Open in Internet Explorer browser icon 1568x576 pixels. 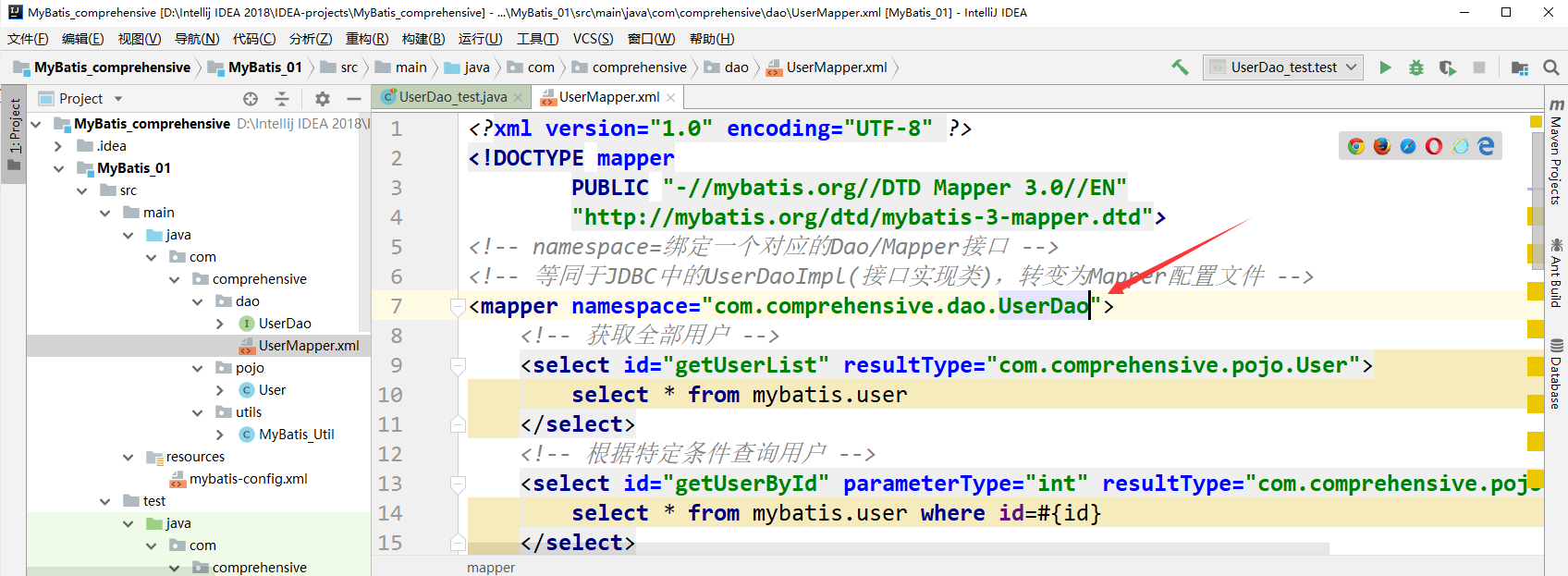pyautogui.click(x=1460, y=146)
